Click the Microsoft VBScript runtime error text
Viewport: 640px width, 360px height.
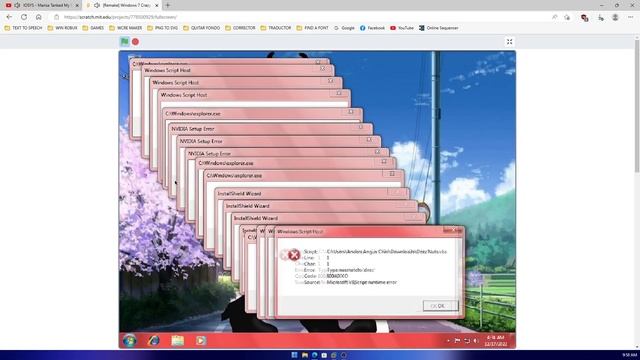362,282
